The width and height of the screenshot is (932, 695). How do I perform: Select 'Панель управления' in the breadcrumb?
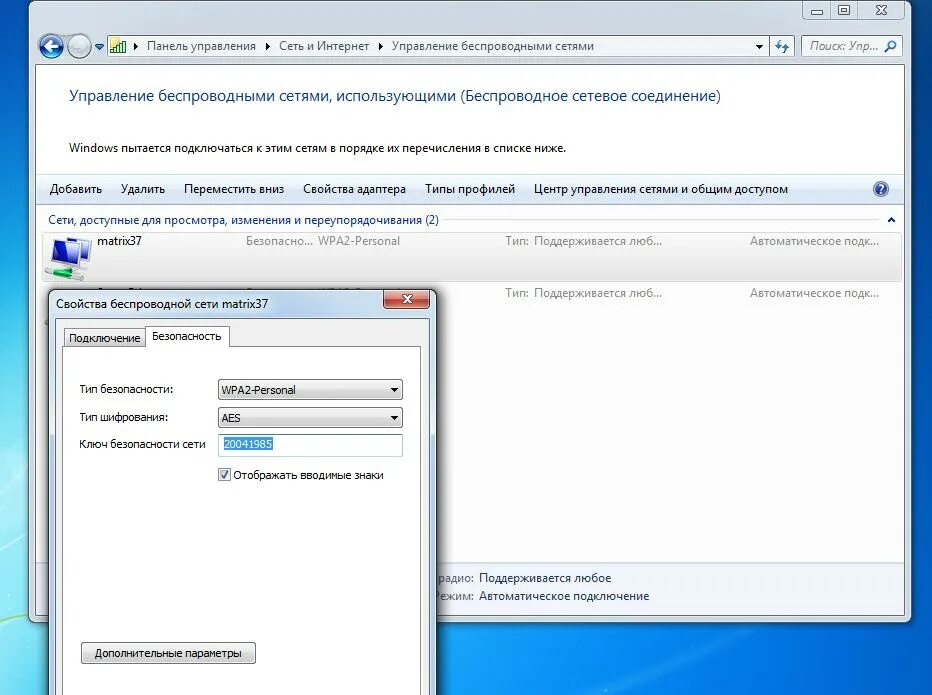coord(201,46)
